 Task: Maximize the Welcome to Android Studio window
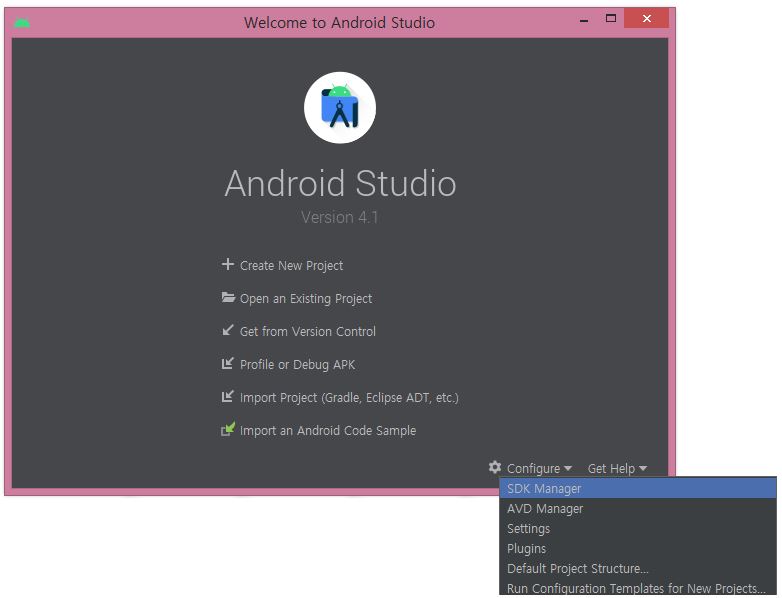pos(610,19)
